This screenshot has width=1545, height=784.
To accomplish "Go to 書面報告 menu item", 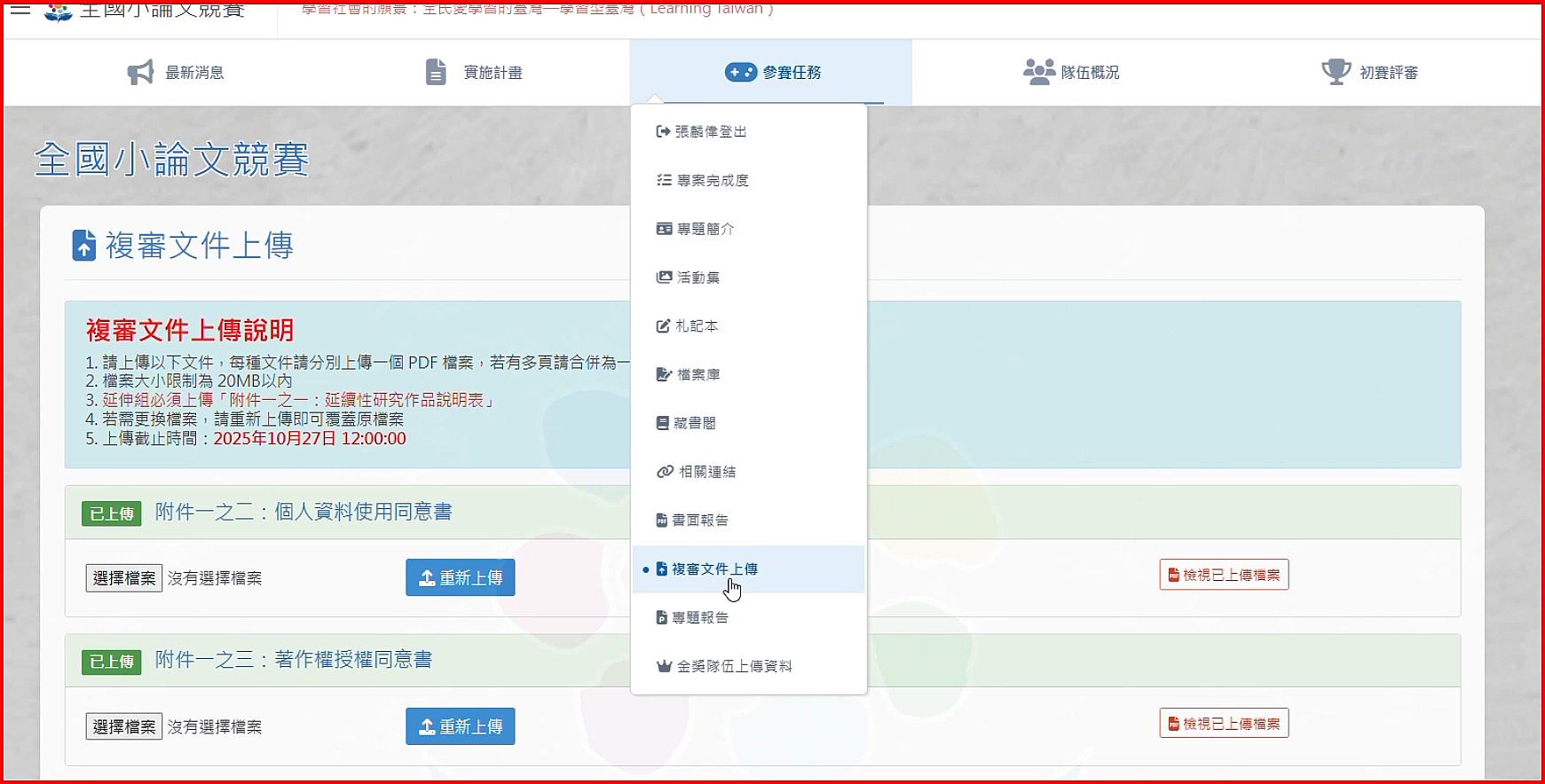I will click(x=699, y=521).
